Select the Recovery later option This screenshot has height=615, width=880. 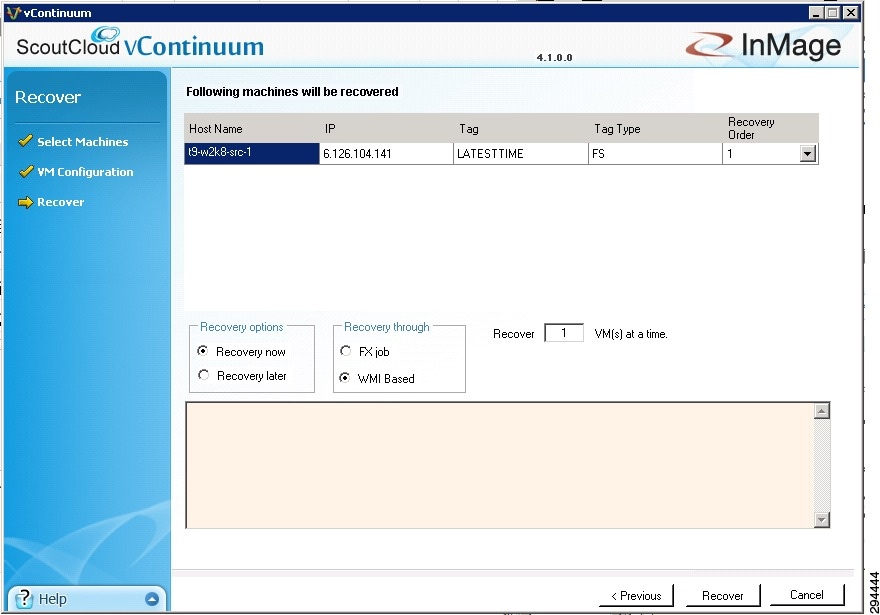203,374
